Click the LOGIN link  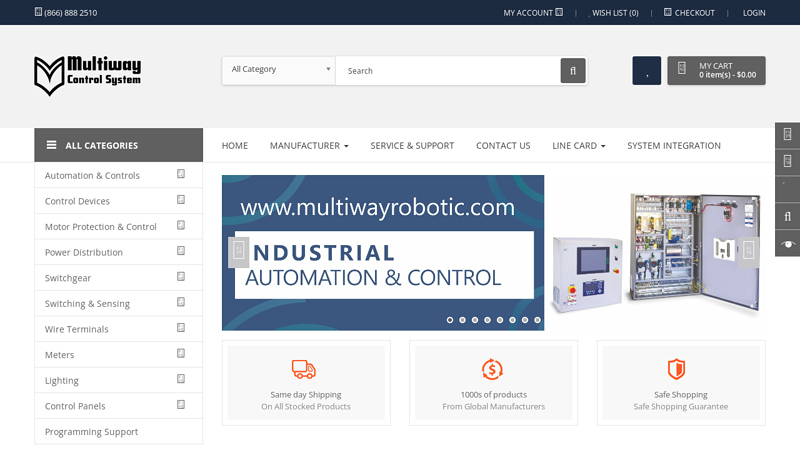754,13
